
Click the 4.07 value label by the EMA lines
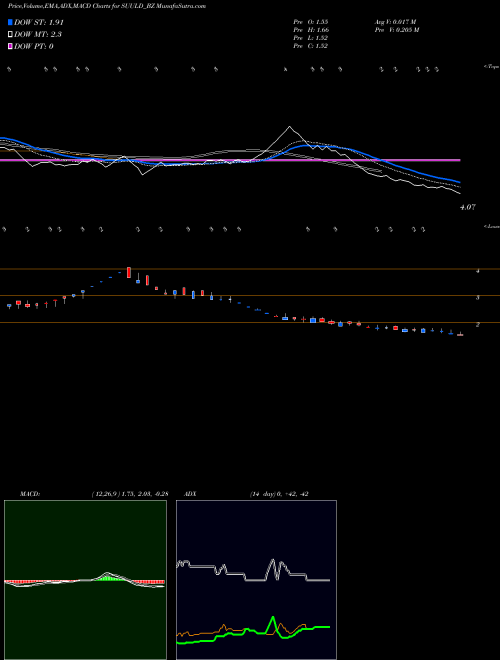468,207
